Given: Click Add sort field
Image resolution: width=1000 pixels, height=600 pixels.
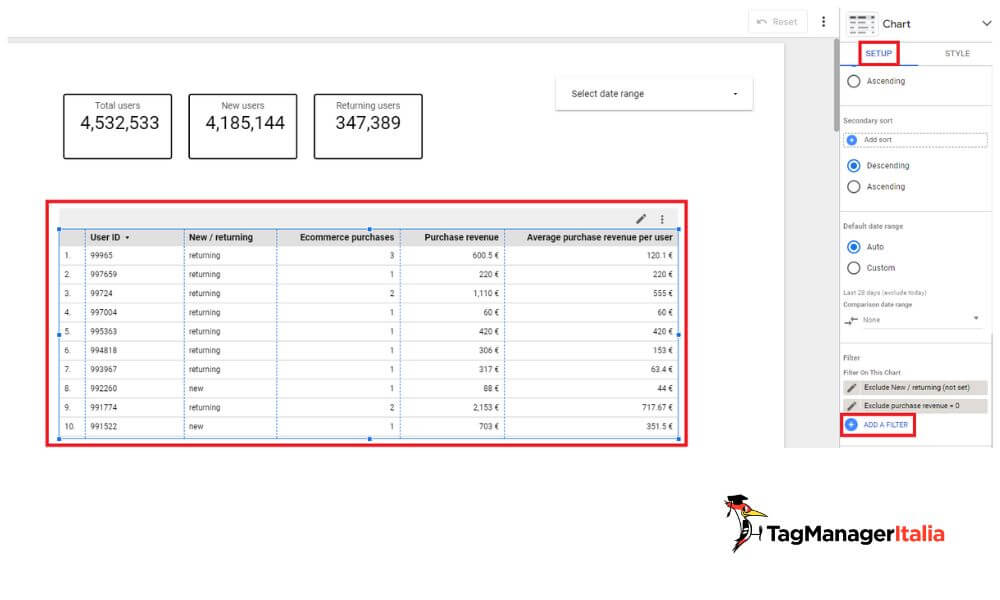Looking at the screenshot, I should [915, 140].
